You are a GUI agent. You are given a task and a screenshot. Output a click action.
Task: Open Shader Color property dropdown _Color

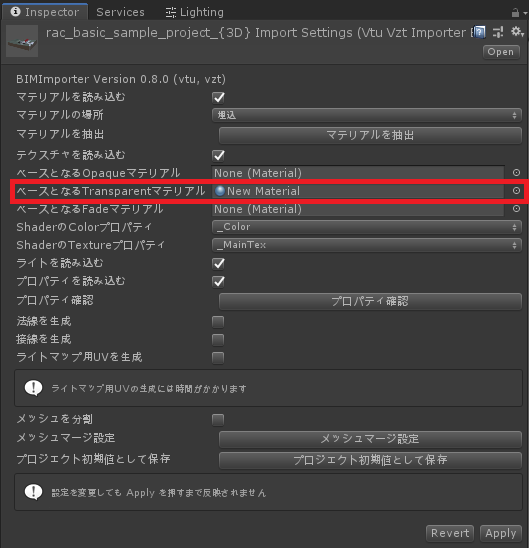(x=367, y=227)
